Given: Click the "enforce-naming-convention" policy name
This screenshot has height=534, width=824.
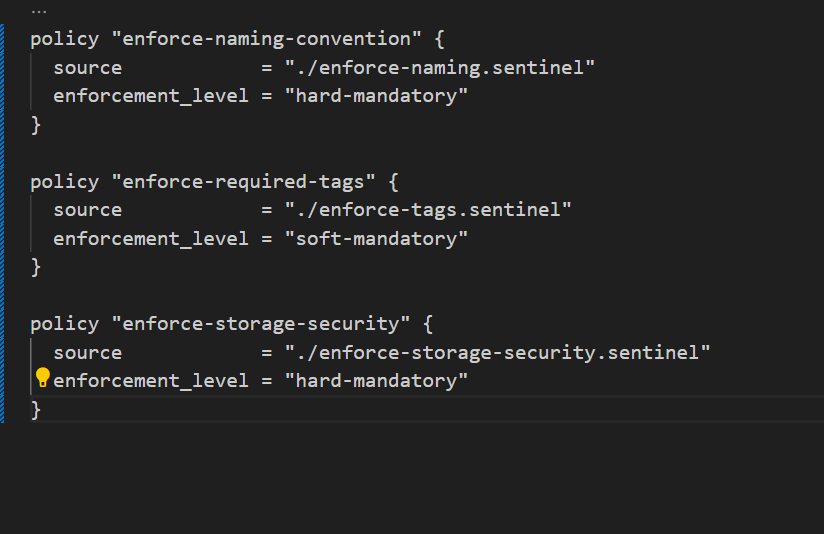Looking at the screenshot, I should click(267, 39).
